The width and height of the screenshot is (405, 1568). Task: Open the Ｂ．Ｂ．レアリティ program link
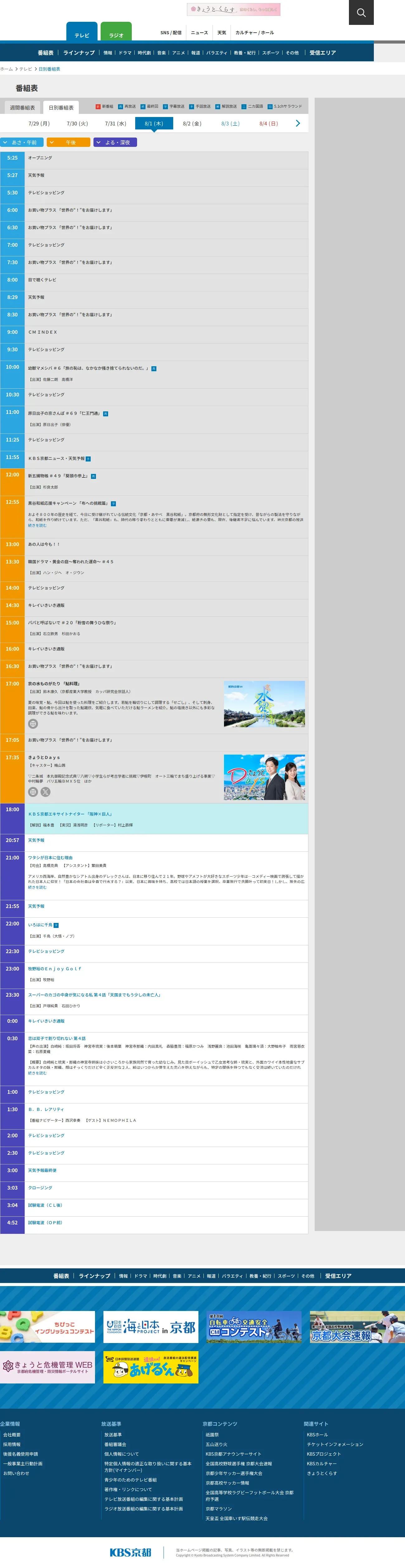coord(46,1109)
